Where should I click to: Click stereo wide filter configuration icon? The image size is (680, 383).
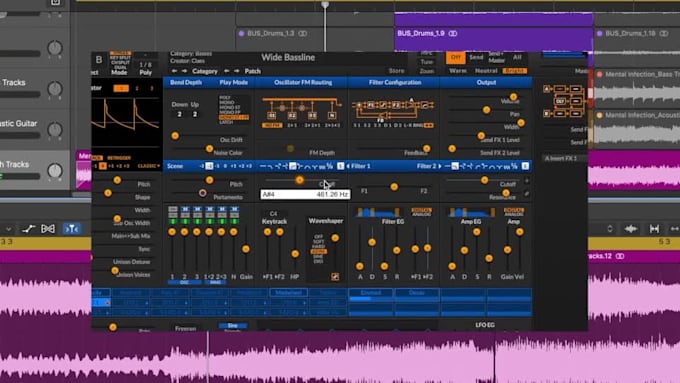pyautogui.click(x=428, y=125)
